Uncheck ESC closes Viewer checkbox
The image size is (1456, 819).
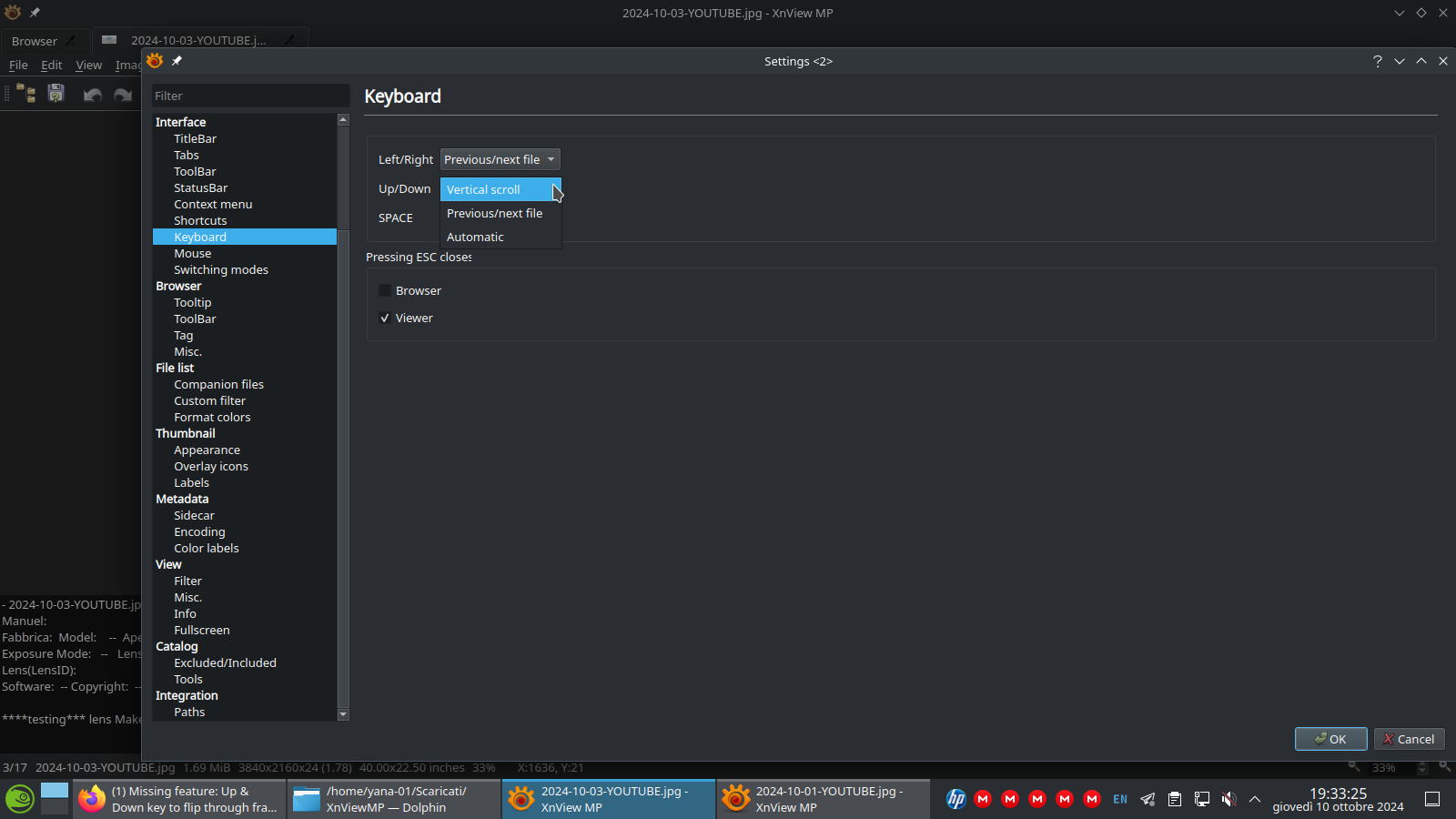click(385, 318)
